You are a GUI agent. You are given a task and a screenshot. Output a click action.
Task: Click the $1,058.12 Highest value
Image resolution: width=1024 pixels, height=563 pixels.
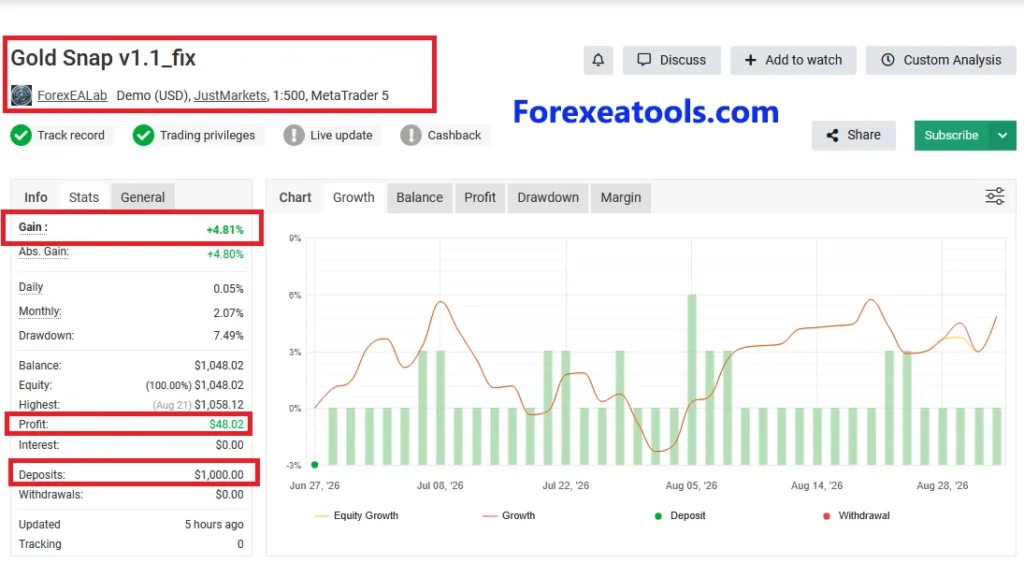(219, 405)
